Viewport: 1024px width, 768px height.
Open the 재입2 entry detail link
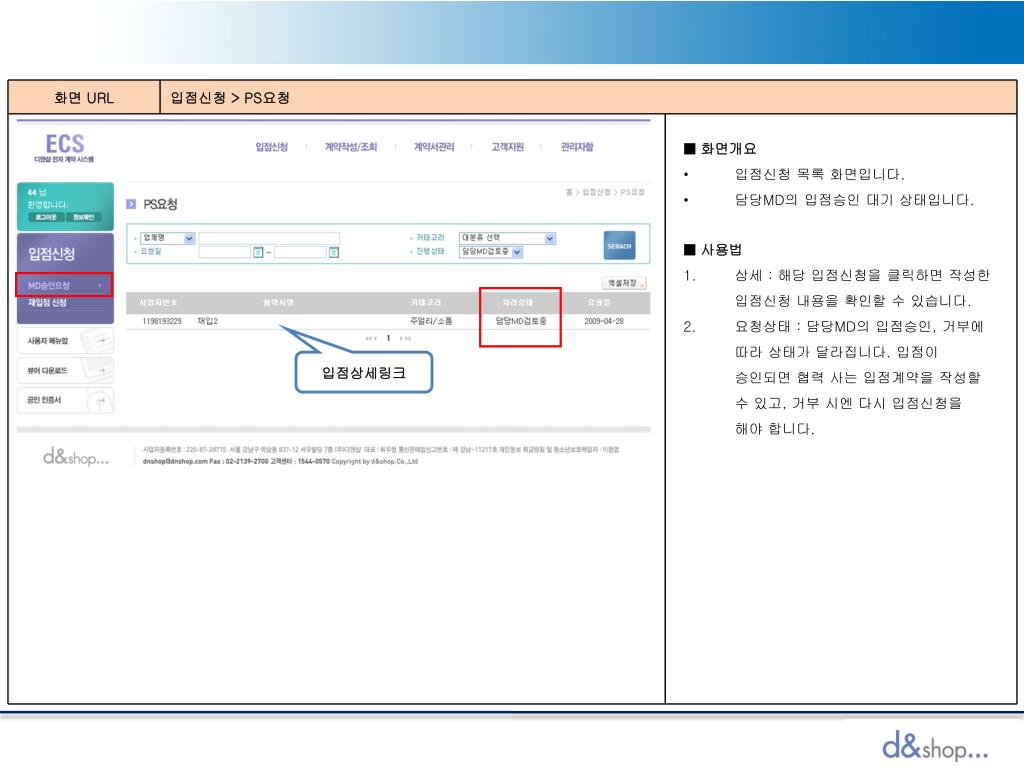(x=208, y=321)
